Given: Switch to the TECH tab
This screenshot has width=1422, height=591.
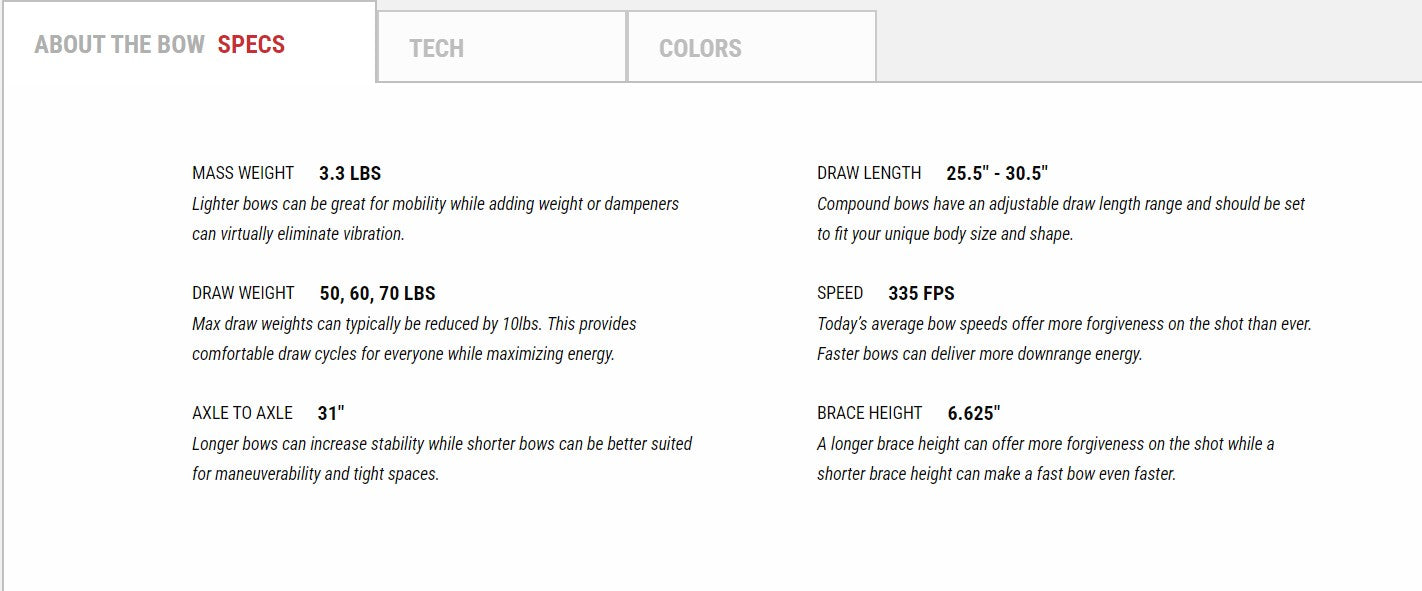Looking at the screenshot, I should [435, 48].
